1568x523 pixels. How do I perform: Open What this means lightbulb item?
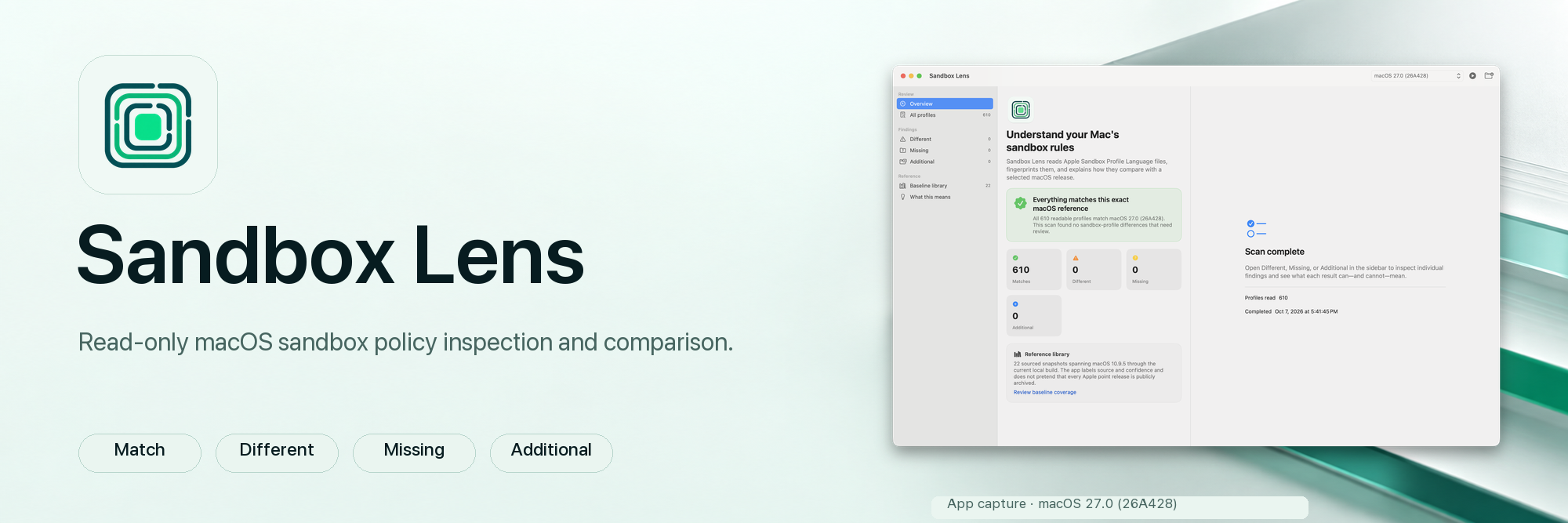(x=945, y=197)
